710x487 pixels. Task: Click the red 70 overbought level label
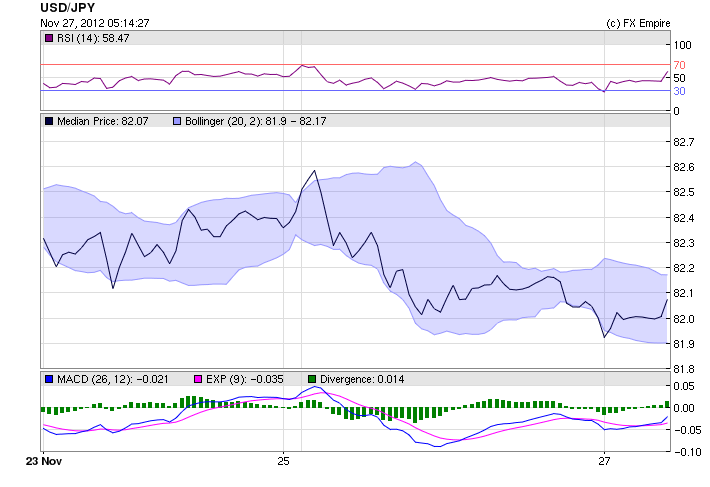pyautogui.click(x=679, y=64)
